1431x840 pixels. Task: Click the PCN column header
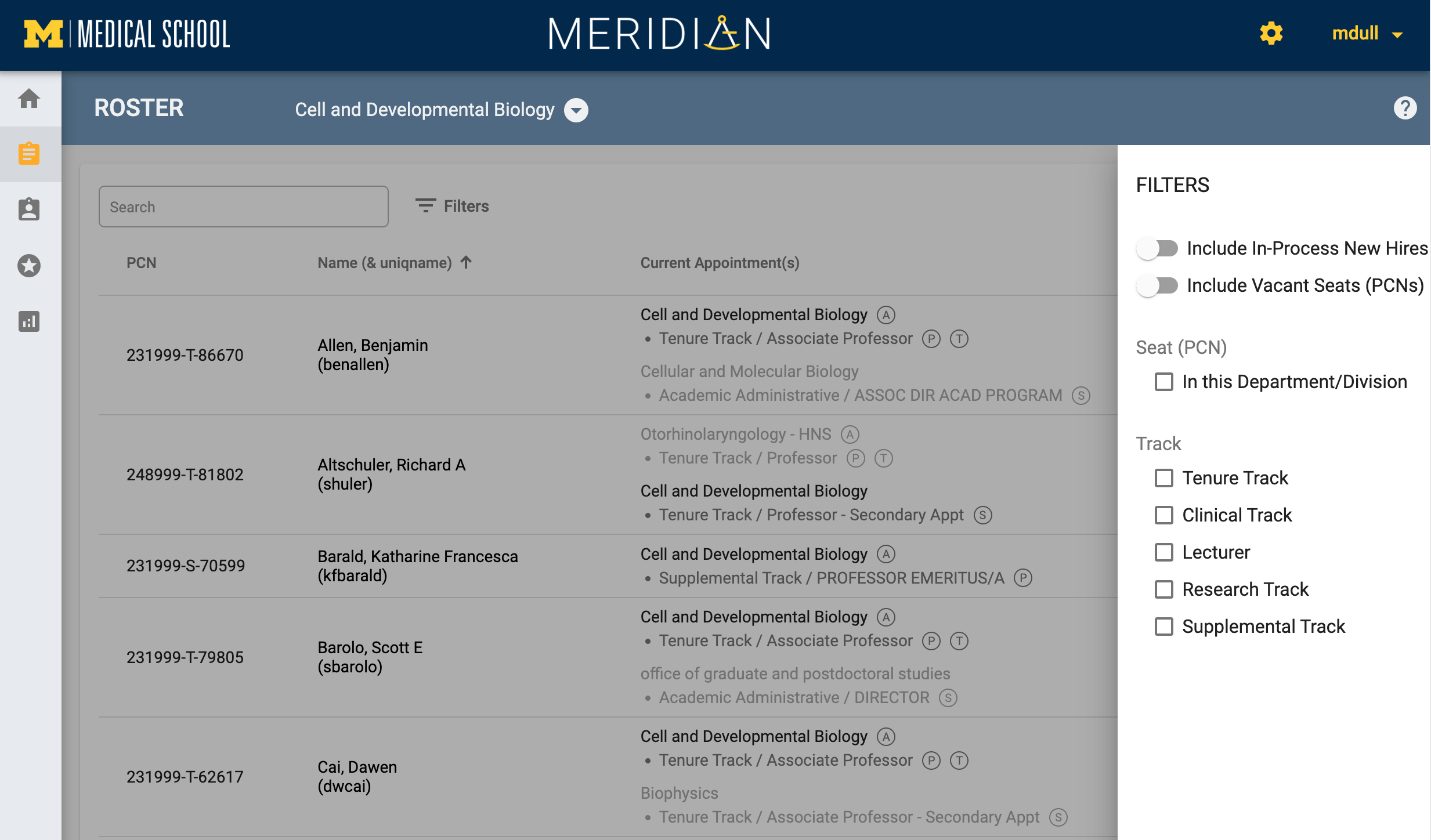[141, 263]
